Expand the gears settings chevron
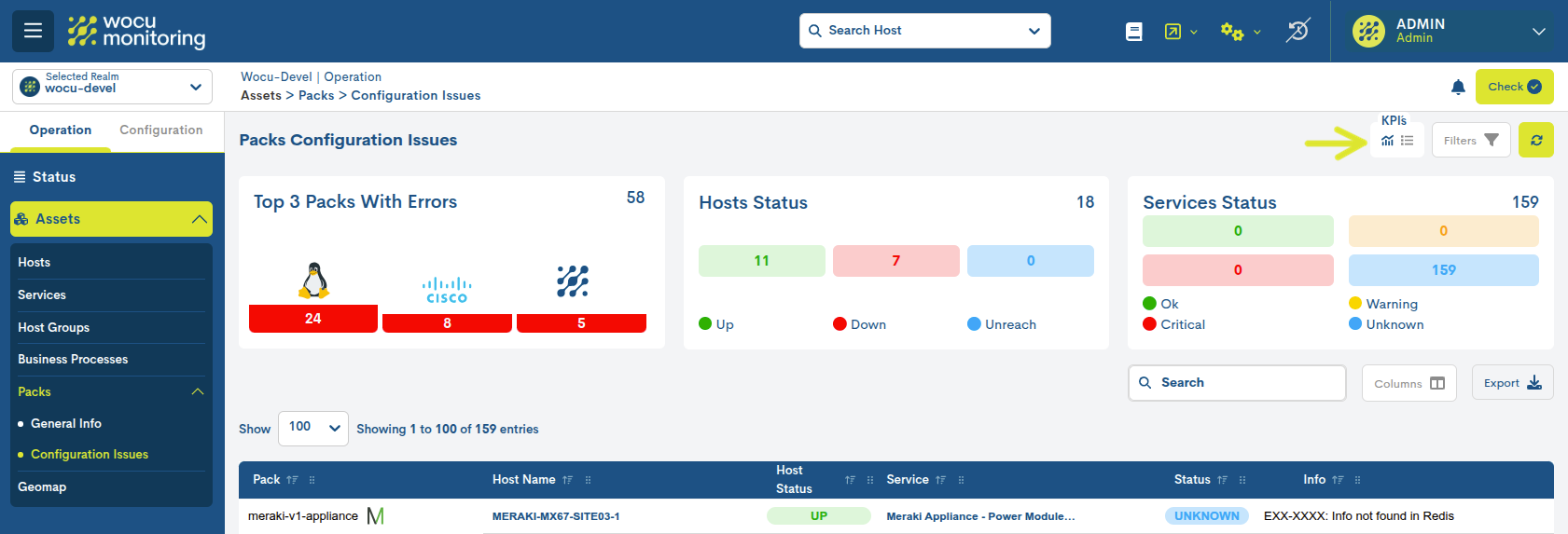 1256,33
